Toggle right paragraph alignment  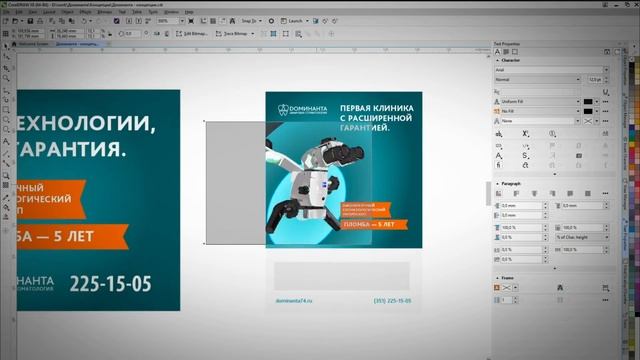pyautogui.click(x=552, y=193)
